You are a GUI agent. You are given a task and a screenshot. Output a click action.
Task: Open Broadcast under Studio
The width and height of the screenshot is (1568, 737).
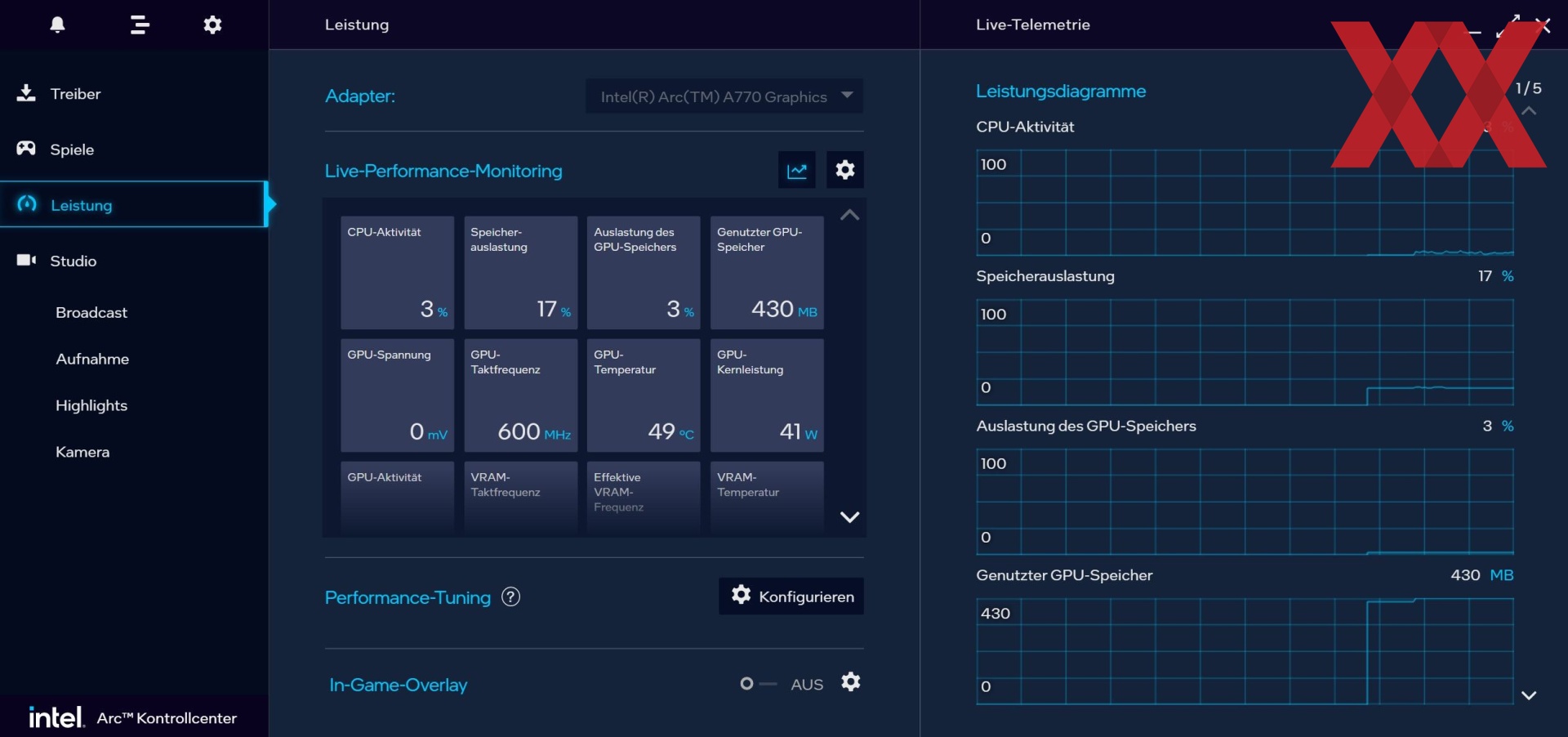91,313
